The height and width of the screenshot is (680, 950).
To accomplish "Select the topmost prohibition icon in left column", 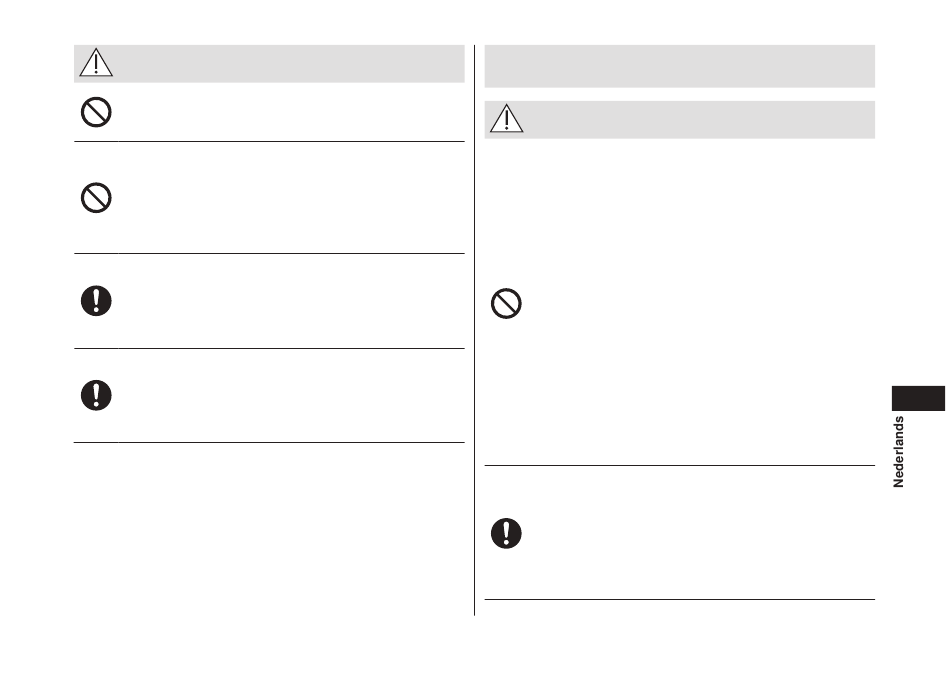I will (96, 112).
